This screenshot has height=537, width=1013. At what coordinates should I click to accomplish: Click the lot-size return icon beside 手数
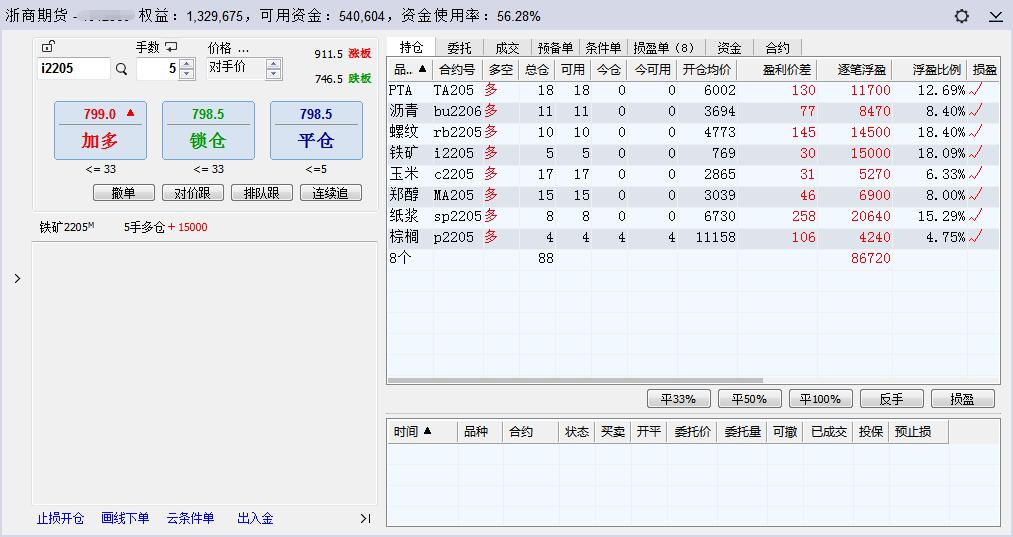171,47
